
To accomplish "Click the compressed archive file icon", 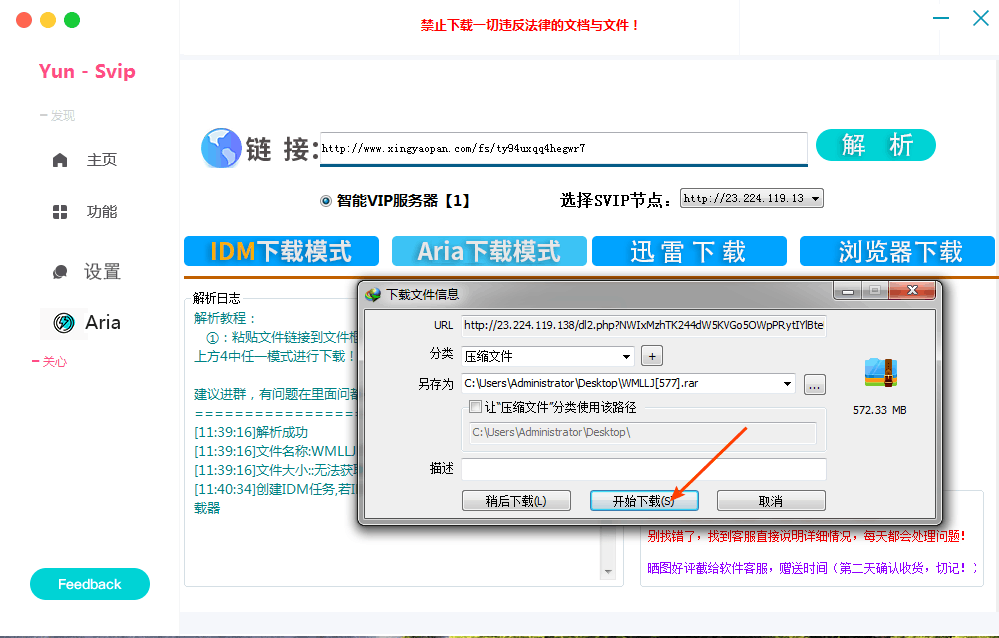I will click(x=880, y=373).
